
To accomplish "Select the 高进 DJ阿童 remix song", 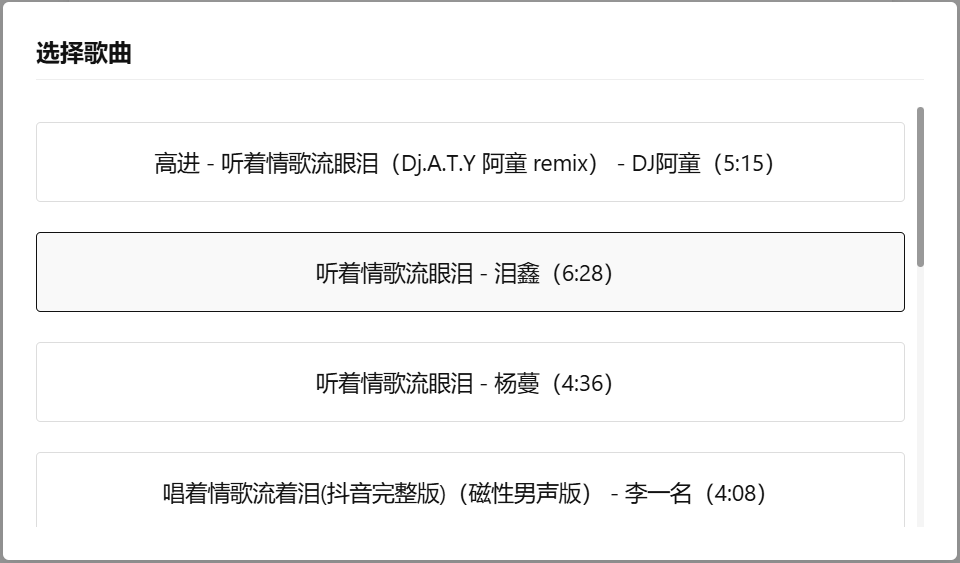I will tap(470, 162).
